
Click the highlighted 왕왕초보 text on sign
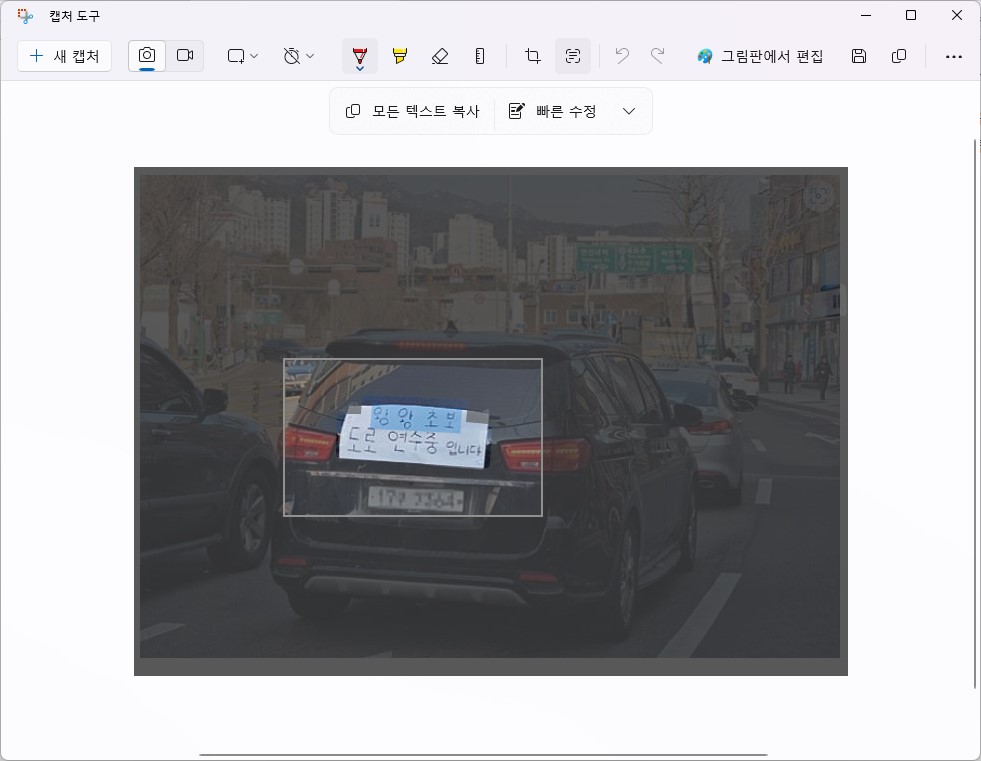(415, 417)
